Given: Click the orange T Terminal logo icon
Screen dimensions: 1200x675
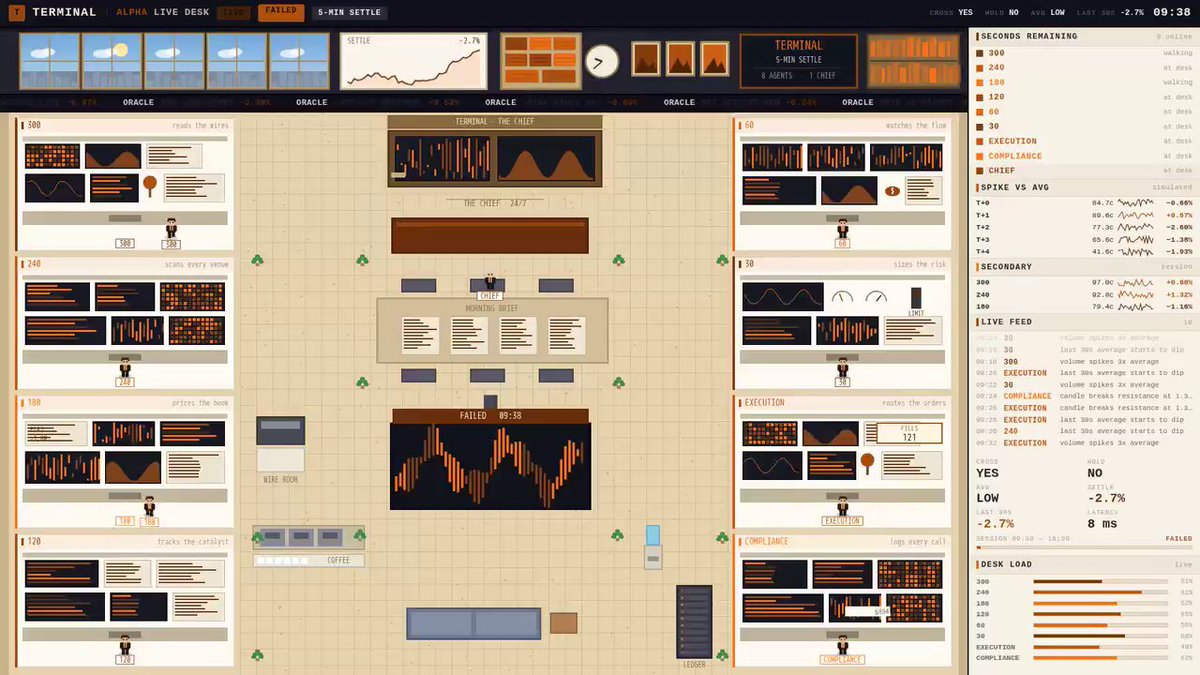Looking at the screenshot, I should [x=16, y=13].
